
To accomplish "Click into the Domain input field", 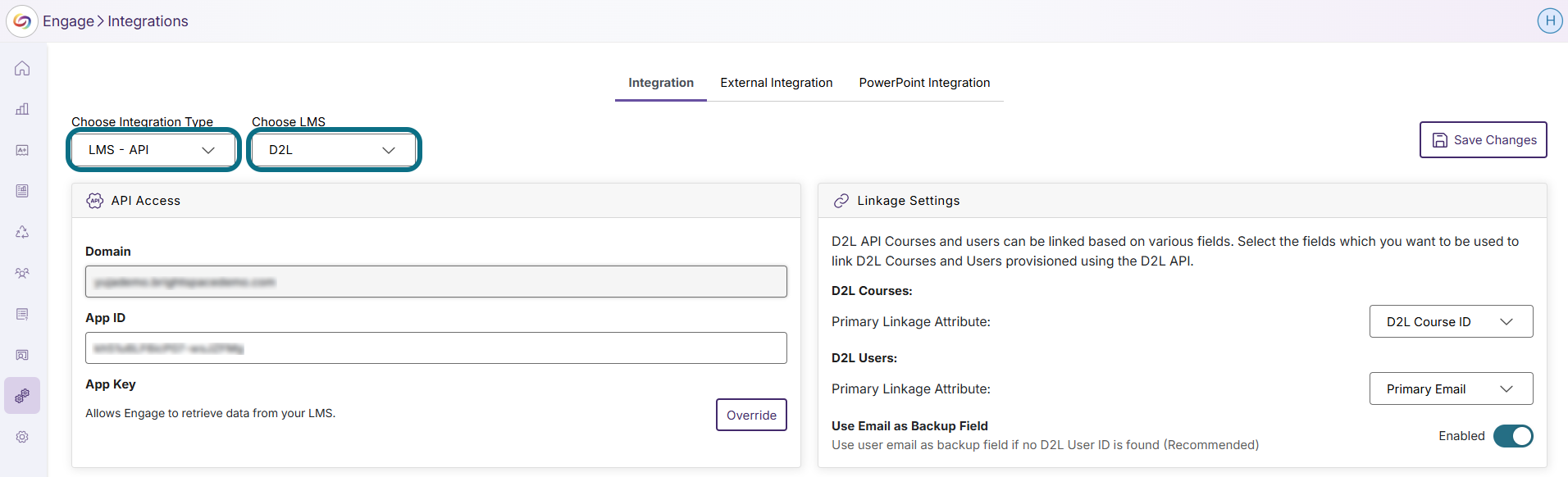I will click(x=436, y=281).
